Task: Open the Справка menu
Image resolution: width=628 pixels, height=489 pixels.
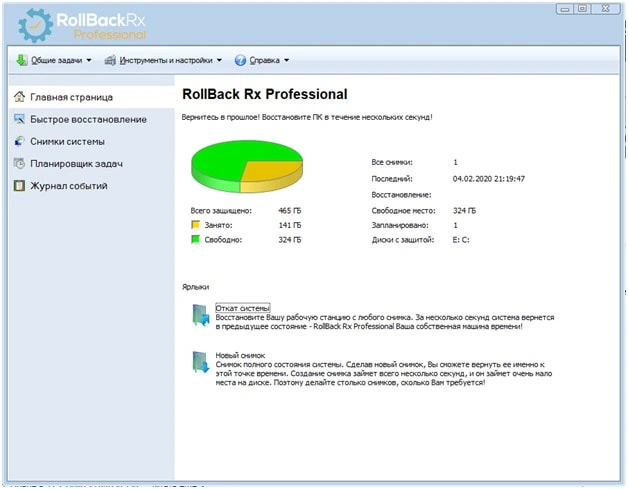Action: click(264, 60)
